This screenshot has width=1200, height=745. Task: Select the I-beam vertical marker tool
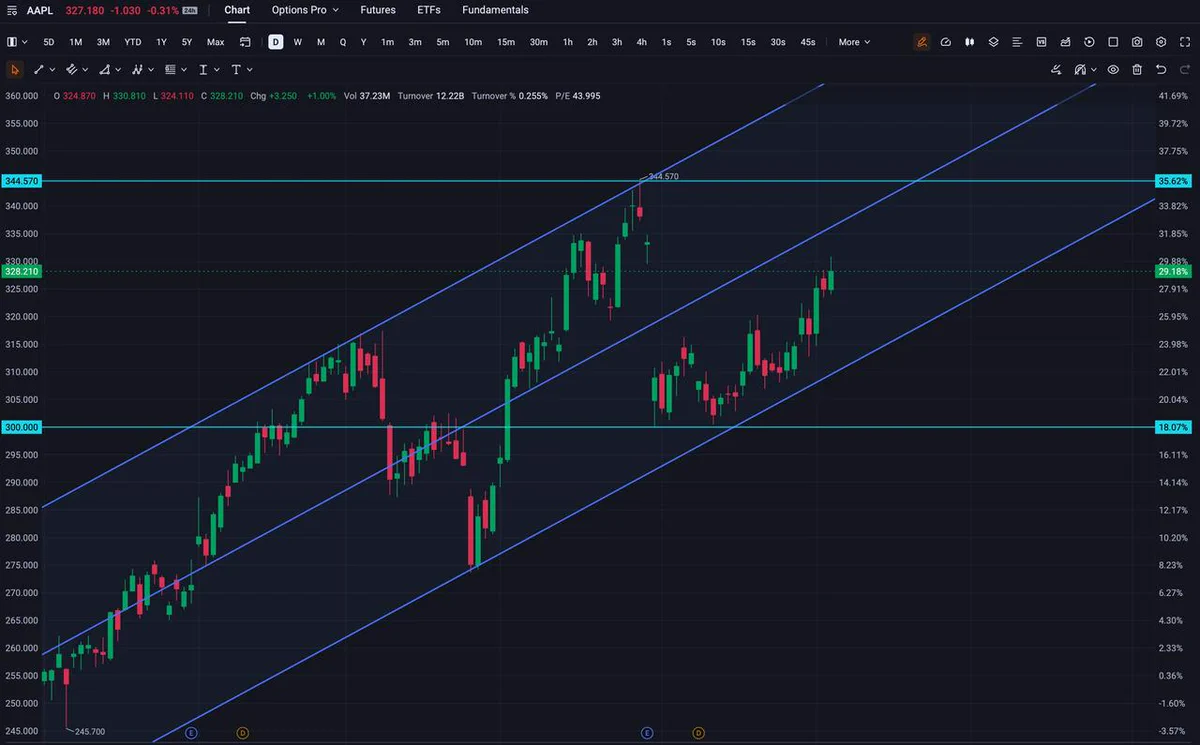click(x=203, y=70)
